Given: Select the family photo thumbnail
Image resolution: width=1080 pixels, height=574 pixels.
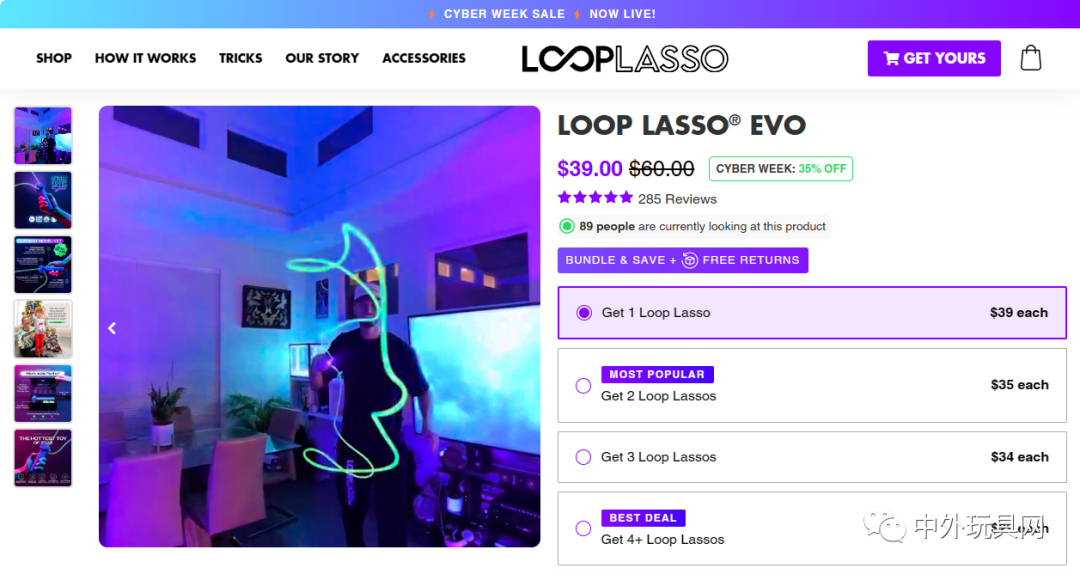Looking at the screenshot, I should pos(43,329).
